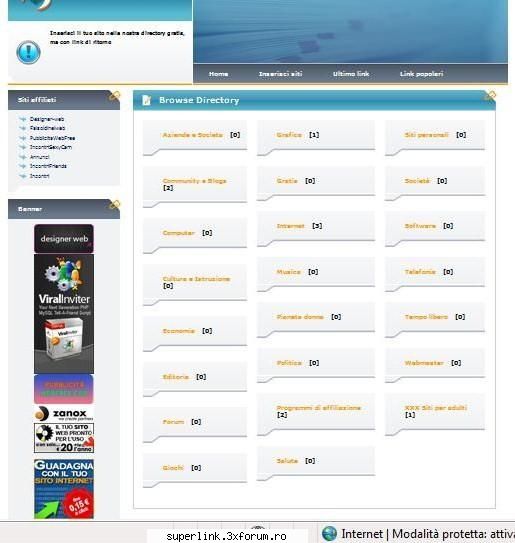Browse the Giochi category
This screenshot has height=543, width=515.
[173, 468]
